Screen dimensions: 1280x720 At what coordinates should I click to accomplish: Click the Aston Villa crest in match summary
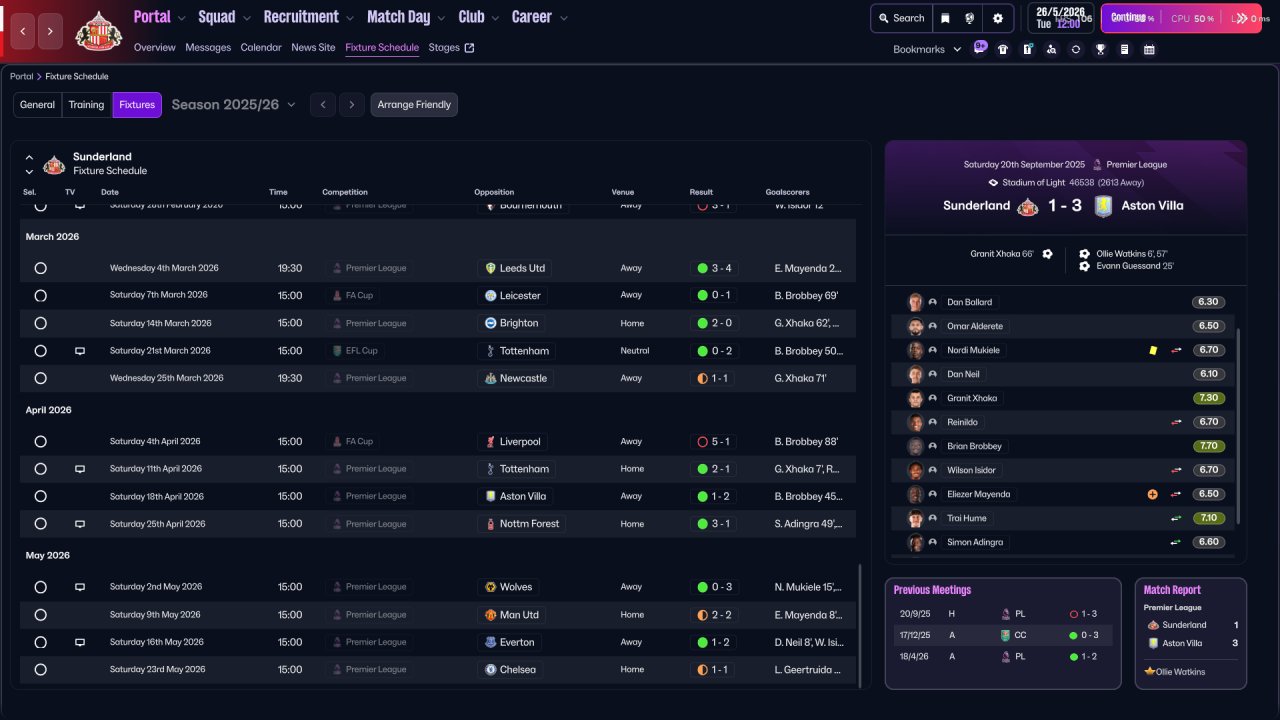click(x=1104, y=206)
